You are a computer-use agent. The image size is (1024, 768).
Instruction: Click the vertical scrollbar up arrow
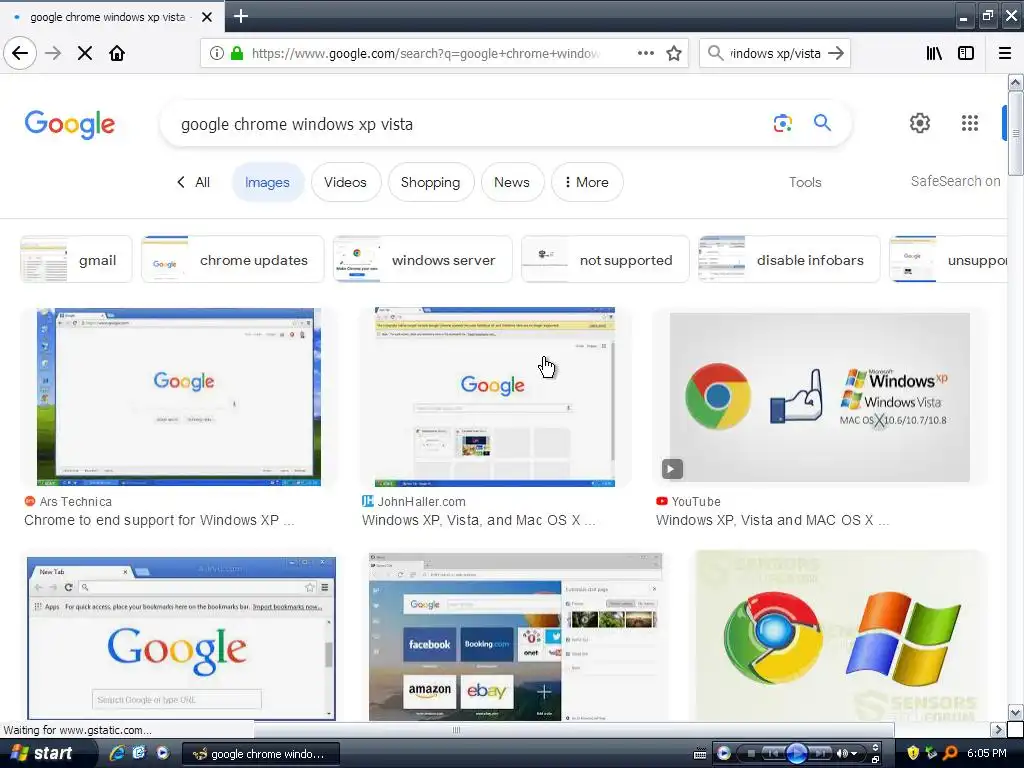(x=1015, y=82)
